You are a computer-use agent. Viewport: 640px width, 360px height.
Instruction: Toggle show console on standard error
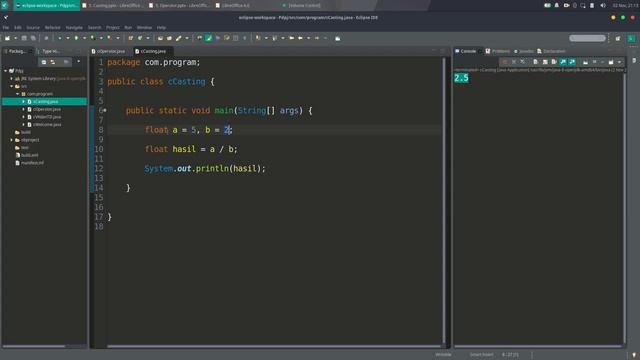coord(572,62)
